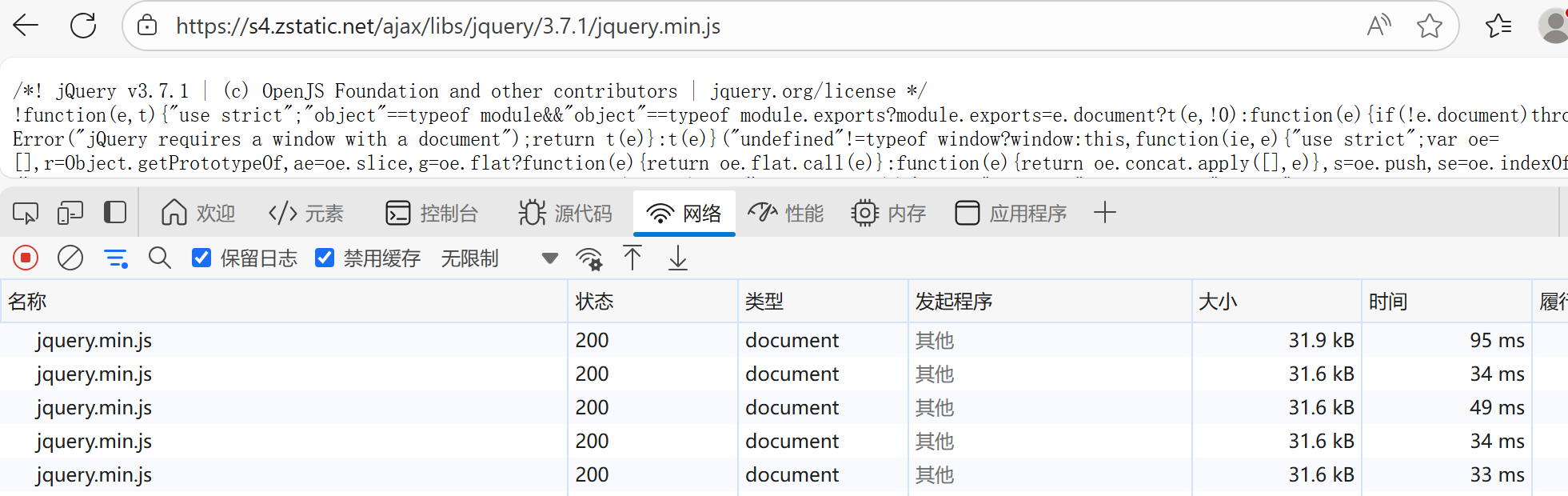1568x496 pixels.
Task: Open more tools with the plus button
Action: 1104,213
